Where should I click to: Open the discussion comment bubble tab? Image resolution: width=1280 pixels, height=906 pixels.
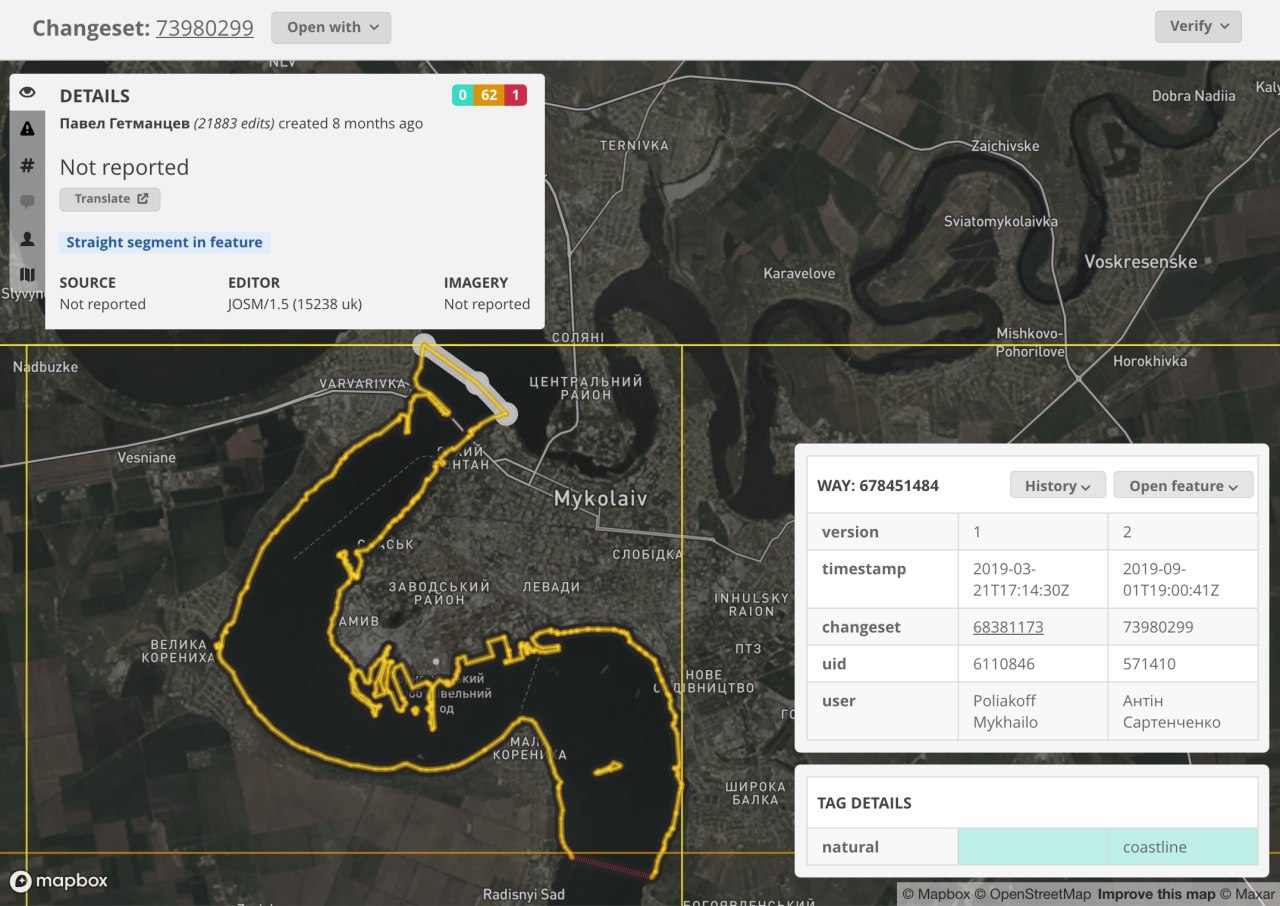(x=27, y=201)
